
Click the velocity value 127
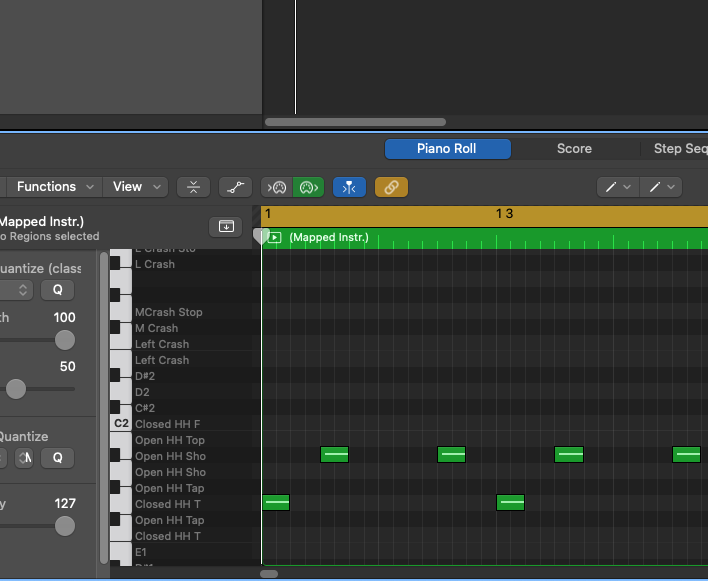65,503
